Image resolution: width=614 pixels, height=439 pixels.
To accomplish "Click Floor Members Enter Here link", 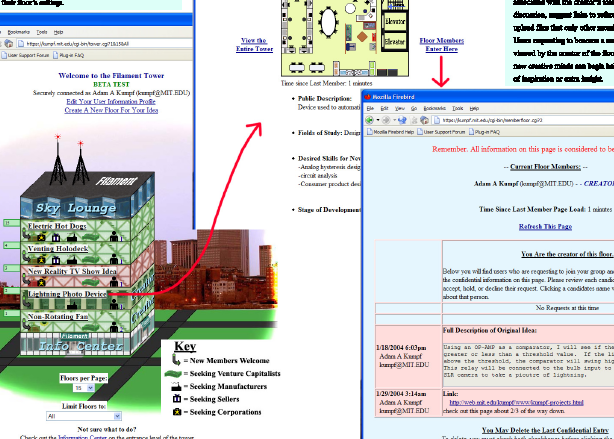I will click(442, 45).
